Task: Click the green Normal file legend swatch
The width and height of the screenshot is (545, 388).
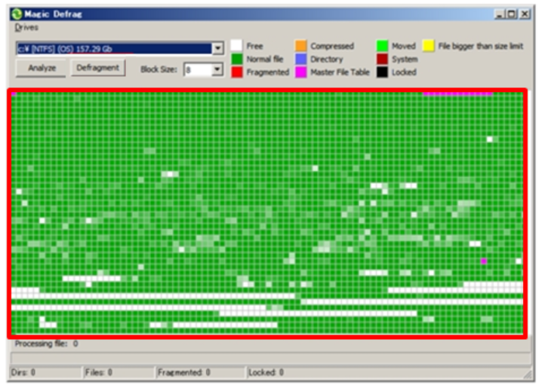Action: pos(237,59)
